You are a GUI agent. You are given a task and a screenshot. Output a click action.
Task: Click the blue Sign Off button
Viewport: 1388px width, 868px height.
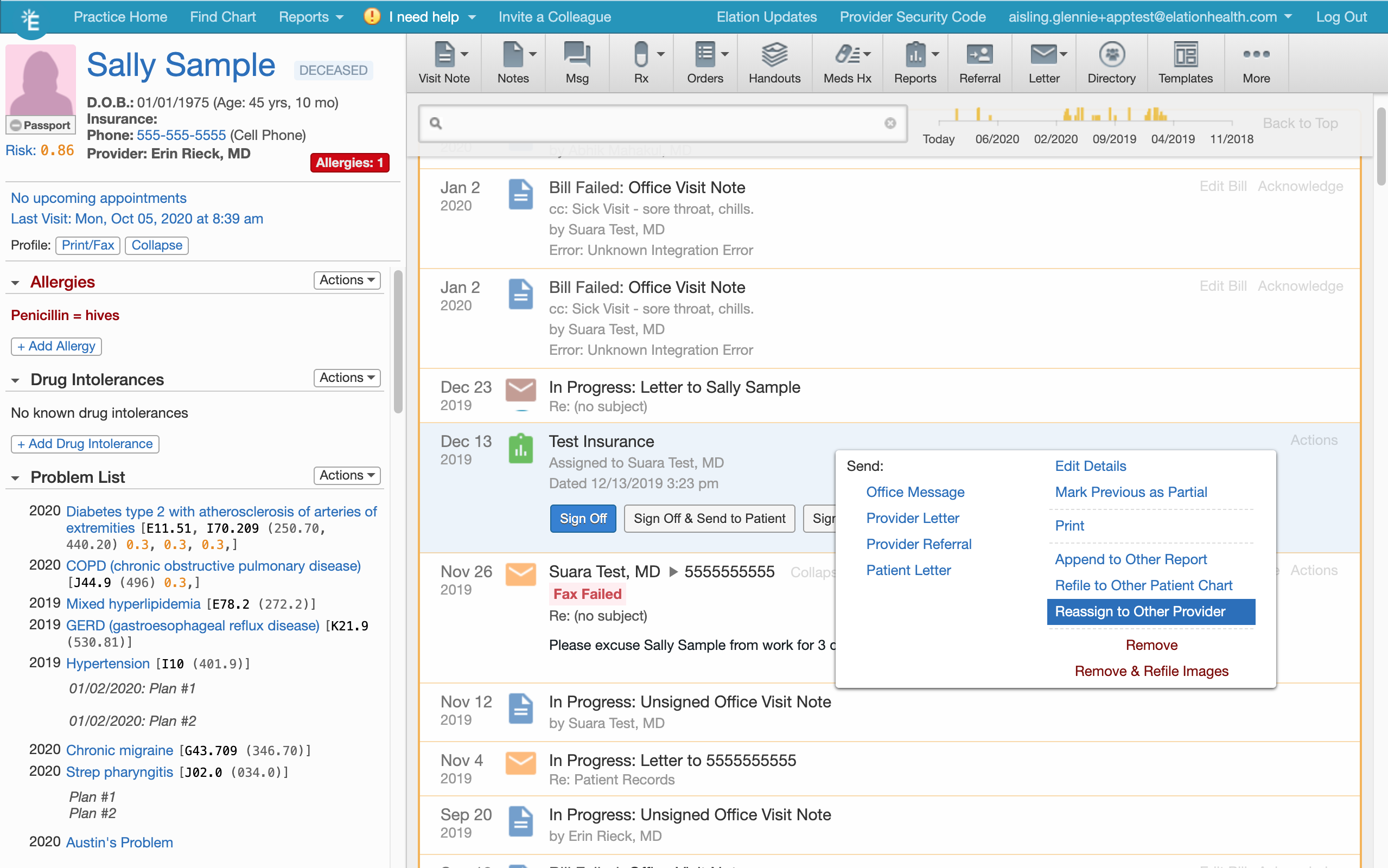[583, 519]
